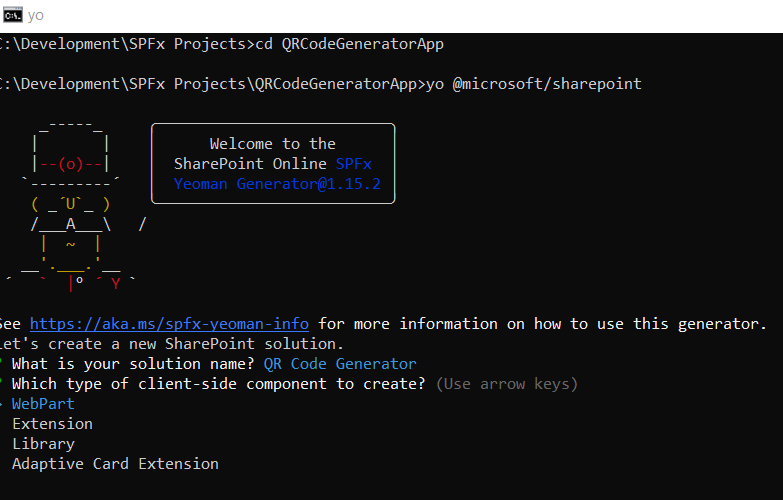This screenshot has width=783, height=500.
Task: Click the mascot's yellow smiling face
Action: (70, 205)
